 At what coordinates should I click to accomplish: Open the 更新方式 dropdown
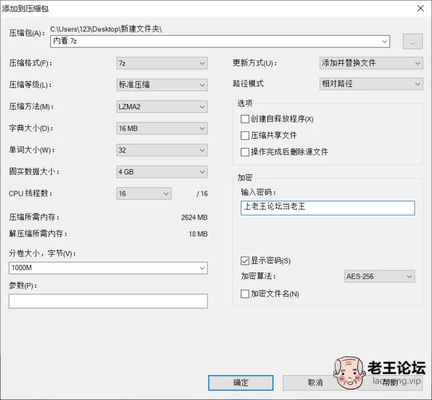tap(371, 63)
